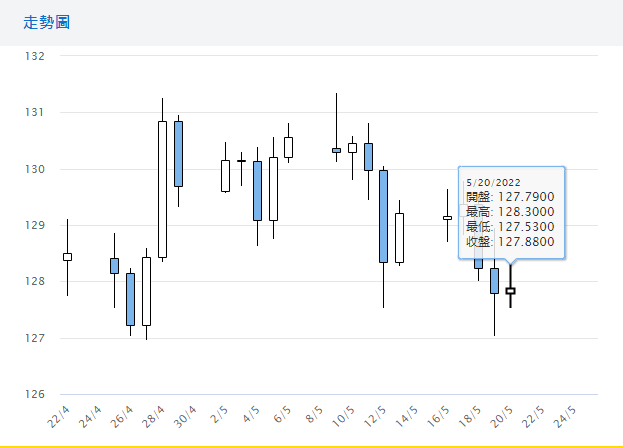Click the 5/20/2022 tooltip box

(x=511, y=211)
